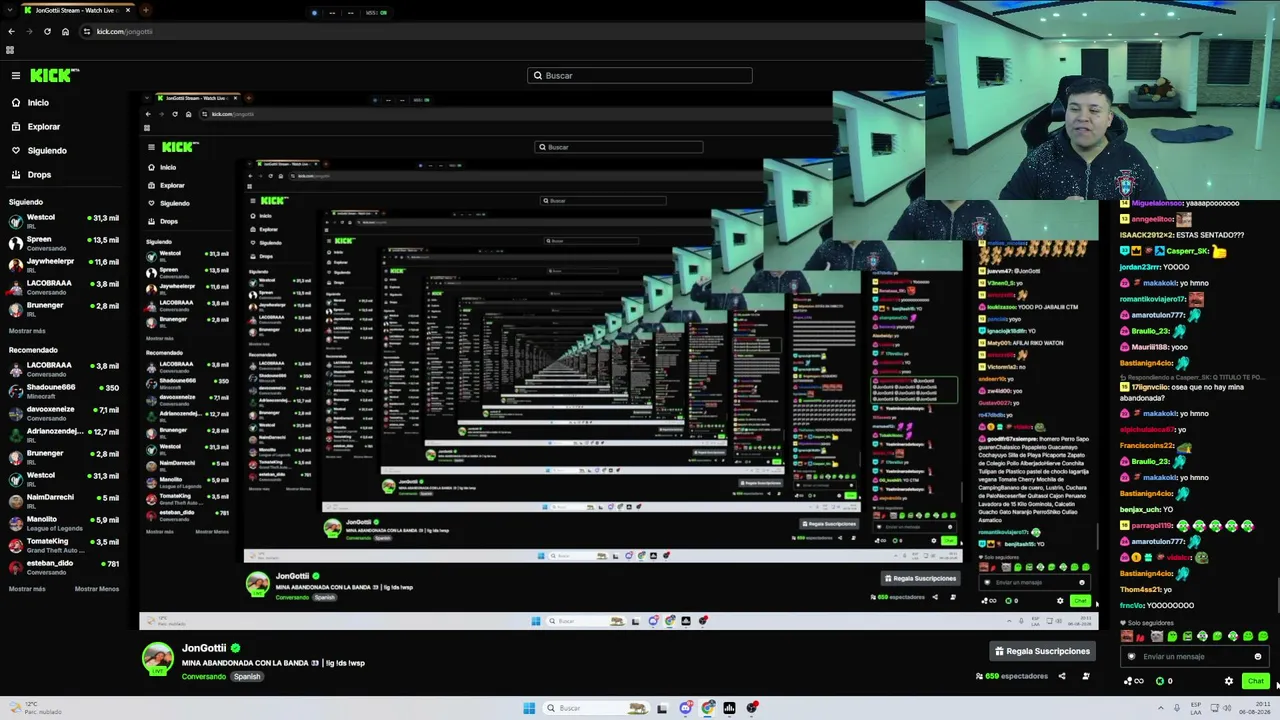This screenshot has width=1280, height=720.
Task: Click the user icon beside share
Action: (1086, 676)
